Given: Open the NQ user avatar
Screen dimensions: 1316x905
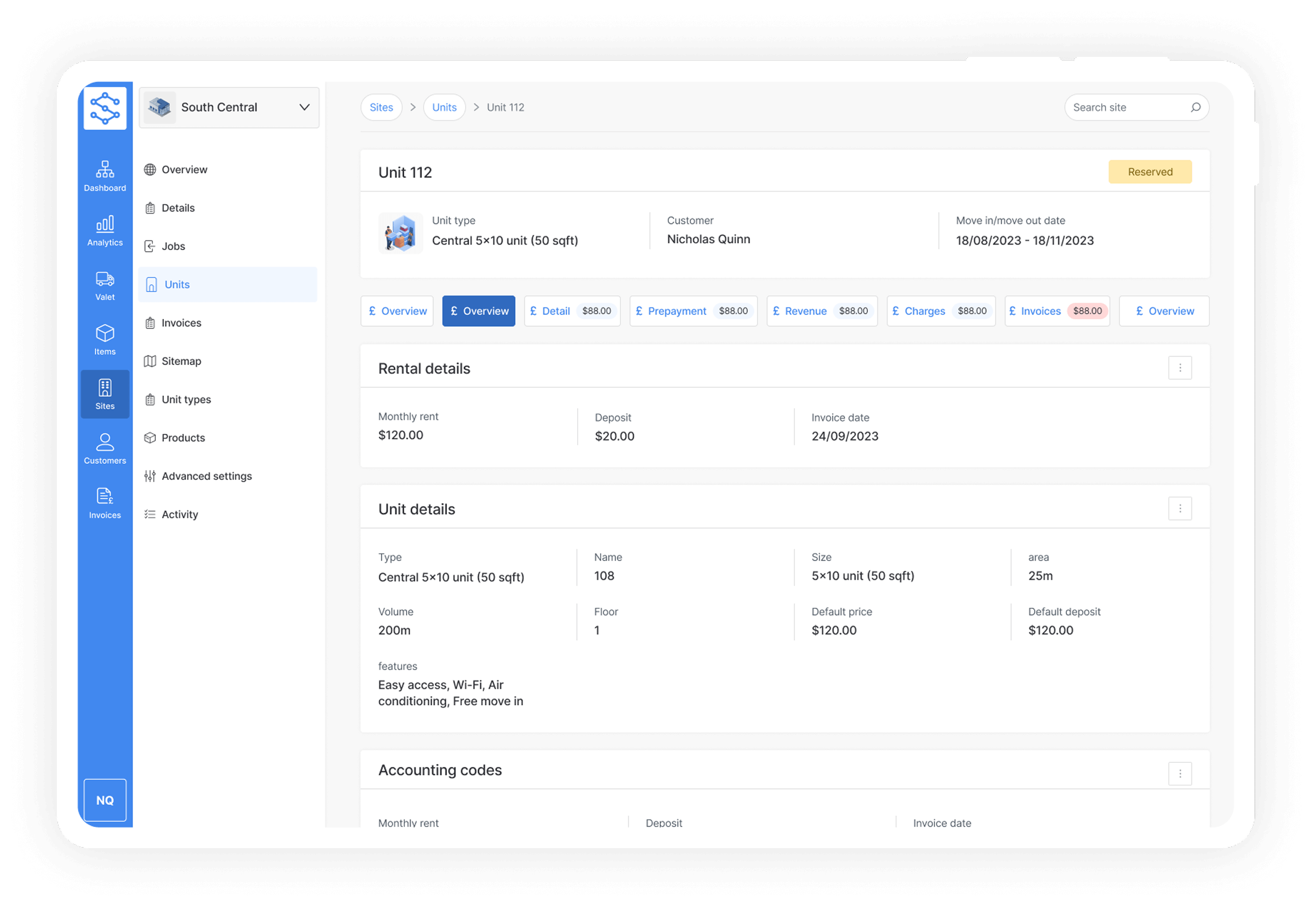Looking at the screenshot, I should click(105, 800).
